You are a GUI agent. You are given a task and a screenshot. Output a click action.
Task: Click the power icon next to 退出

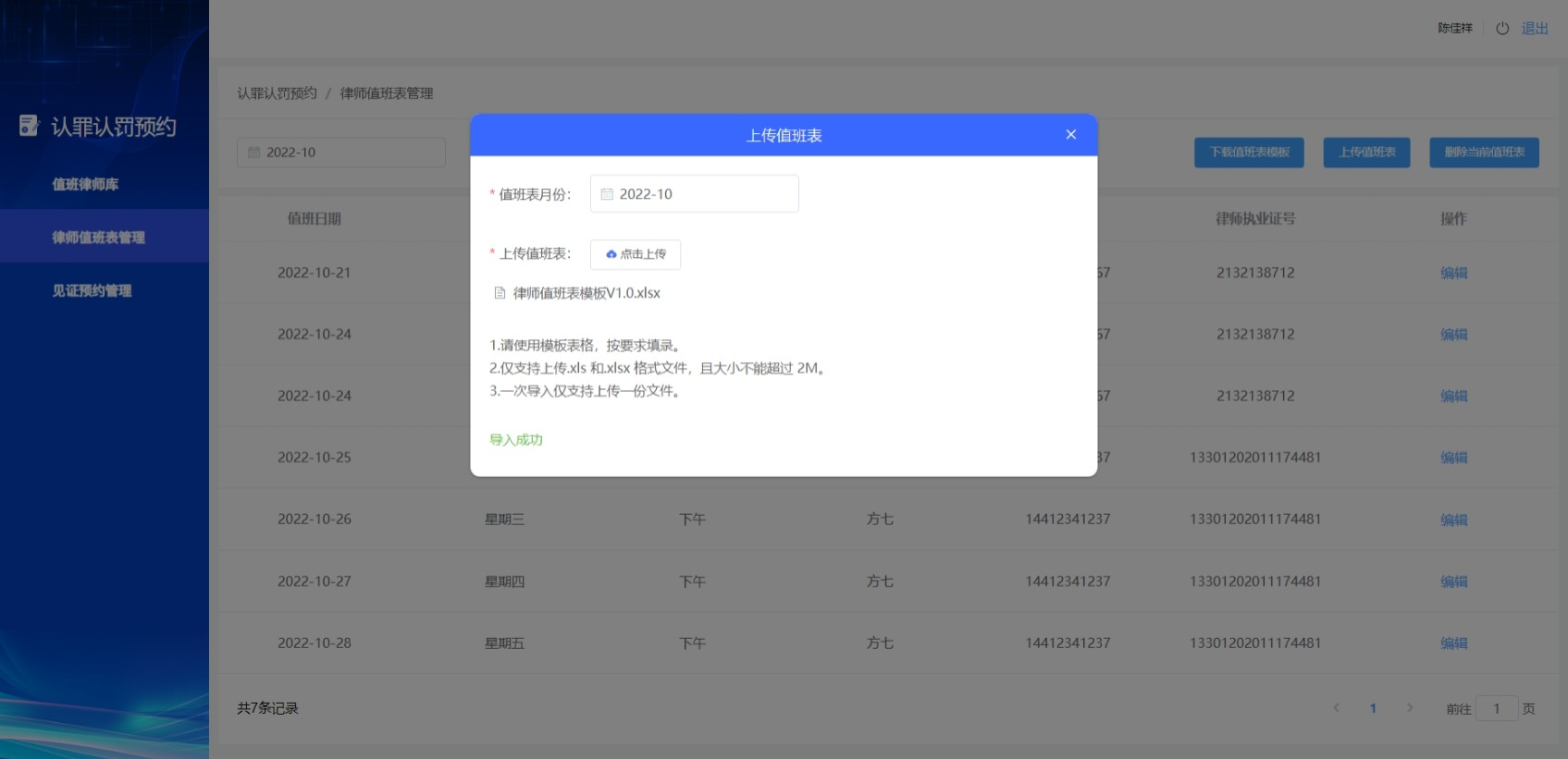click(1502, 29)
